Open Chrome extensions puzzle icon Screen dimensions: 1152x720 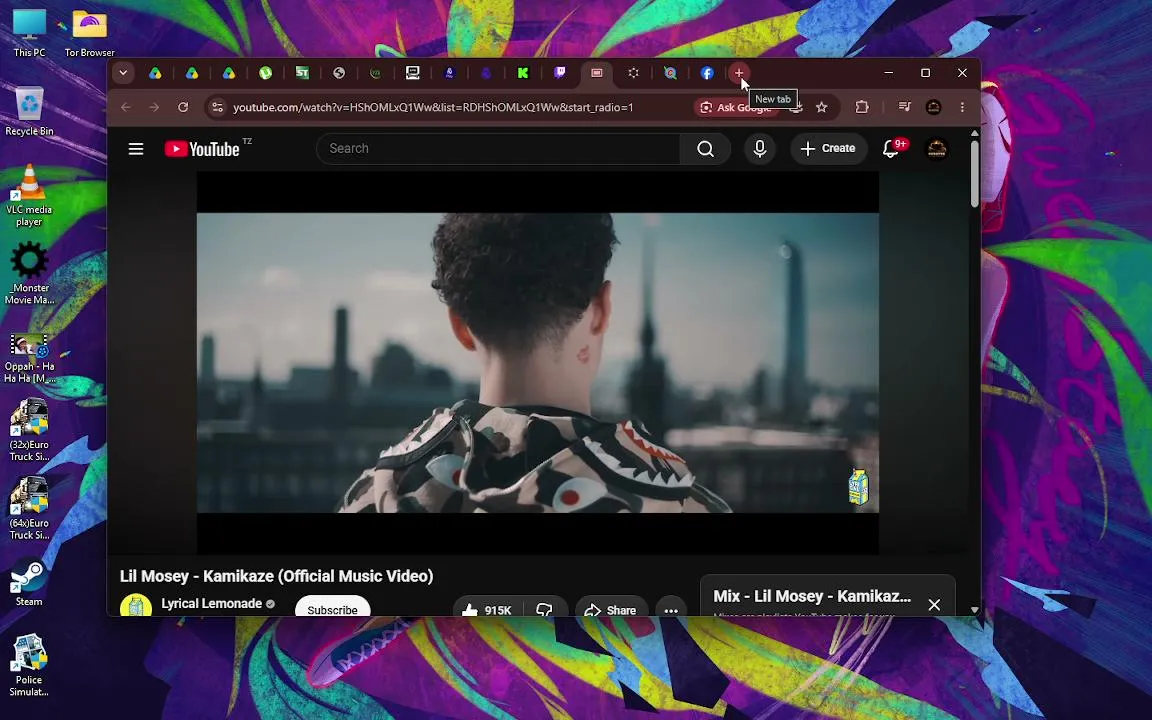(862, 107)
